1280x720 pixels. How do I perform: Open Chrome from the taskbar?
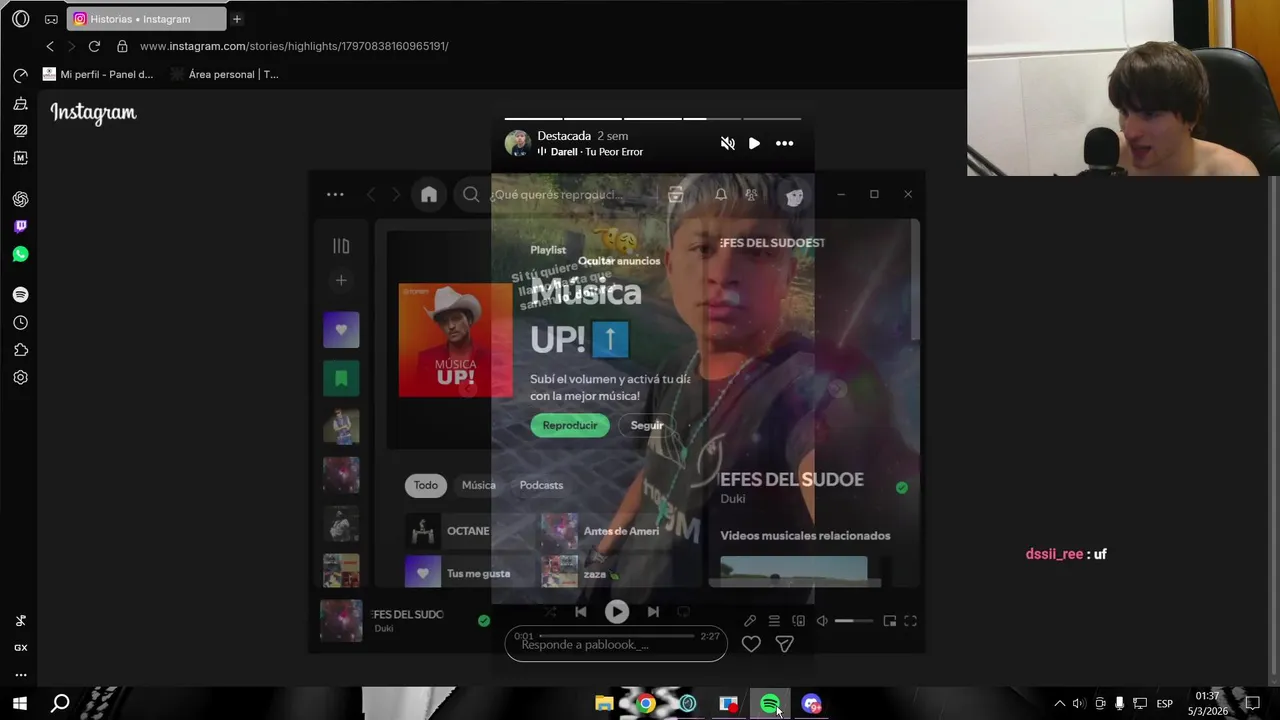(x=646, y=704)
